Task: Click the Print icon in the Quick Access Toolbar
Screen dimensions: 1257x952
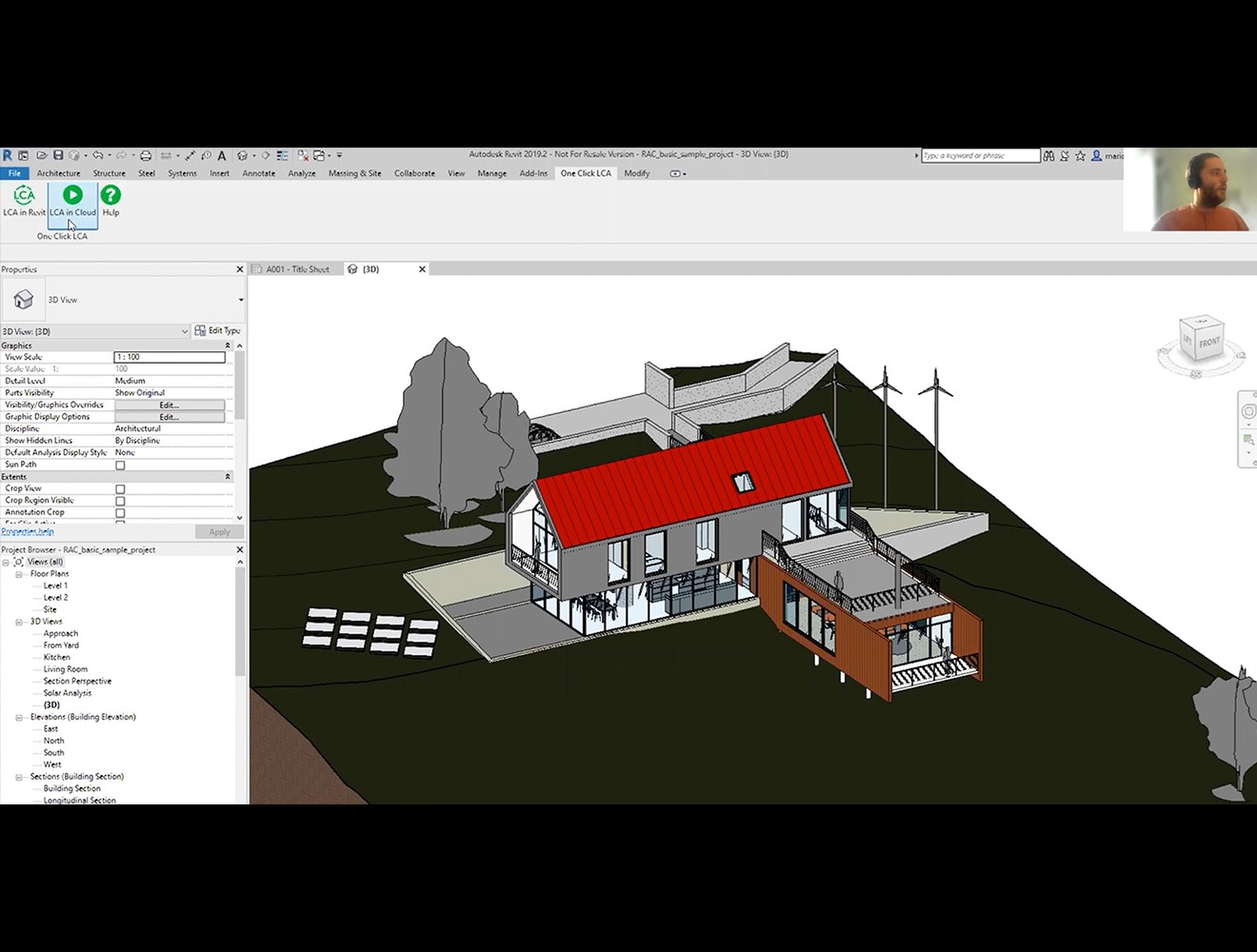Action: [145, 154]
